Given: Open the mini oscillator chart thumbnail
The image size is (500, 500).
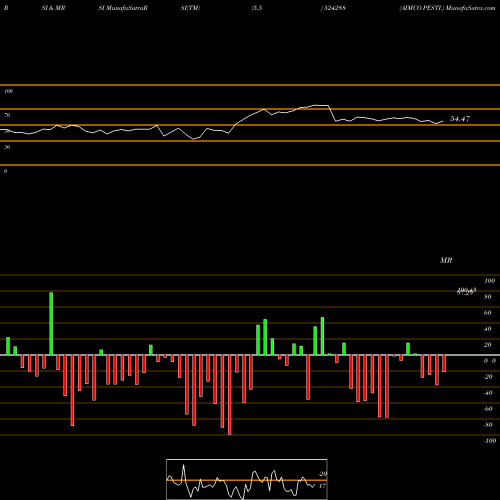Looking at the screenshot, I should [247, 479].
